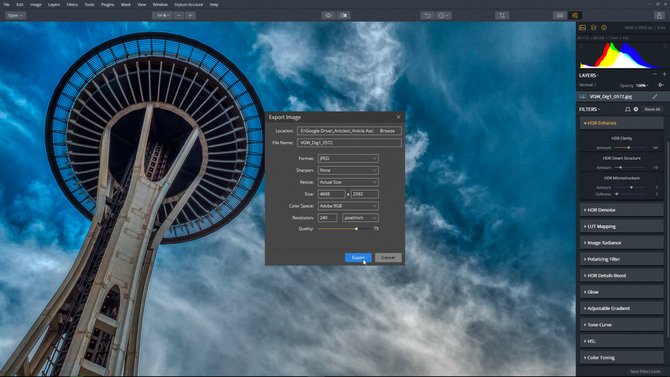Screen dimensions: 670x377
Task: Open the pixel/inch units dropdown
Action: tap(360, 218)
